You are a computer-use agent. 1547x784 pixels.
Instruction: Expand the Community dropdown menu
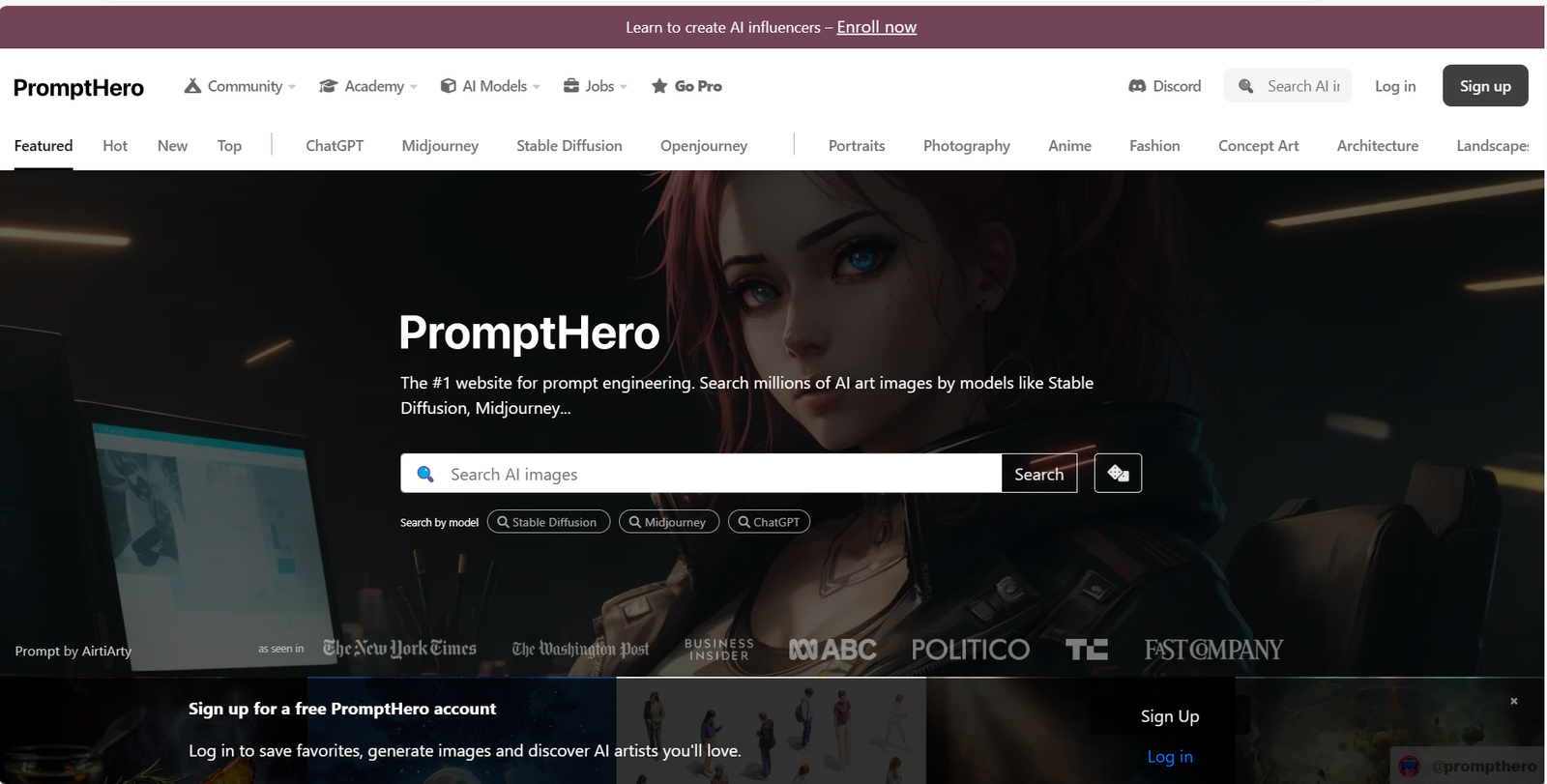(x=240, y=86)
